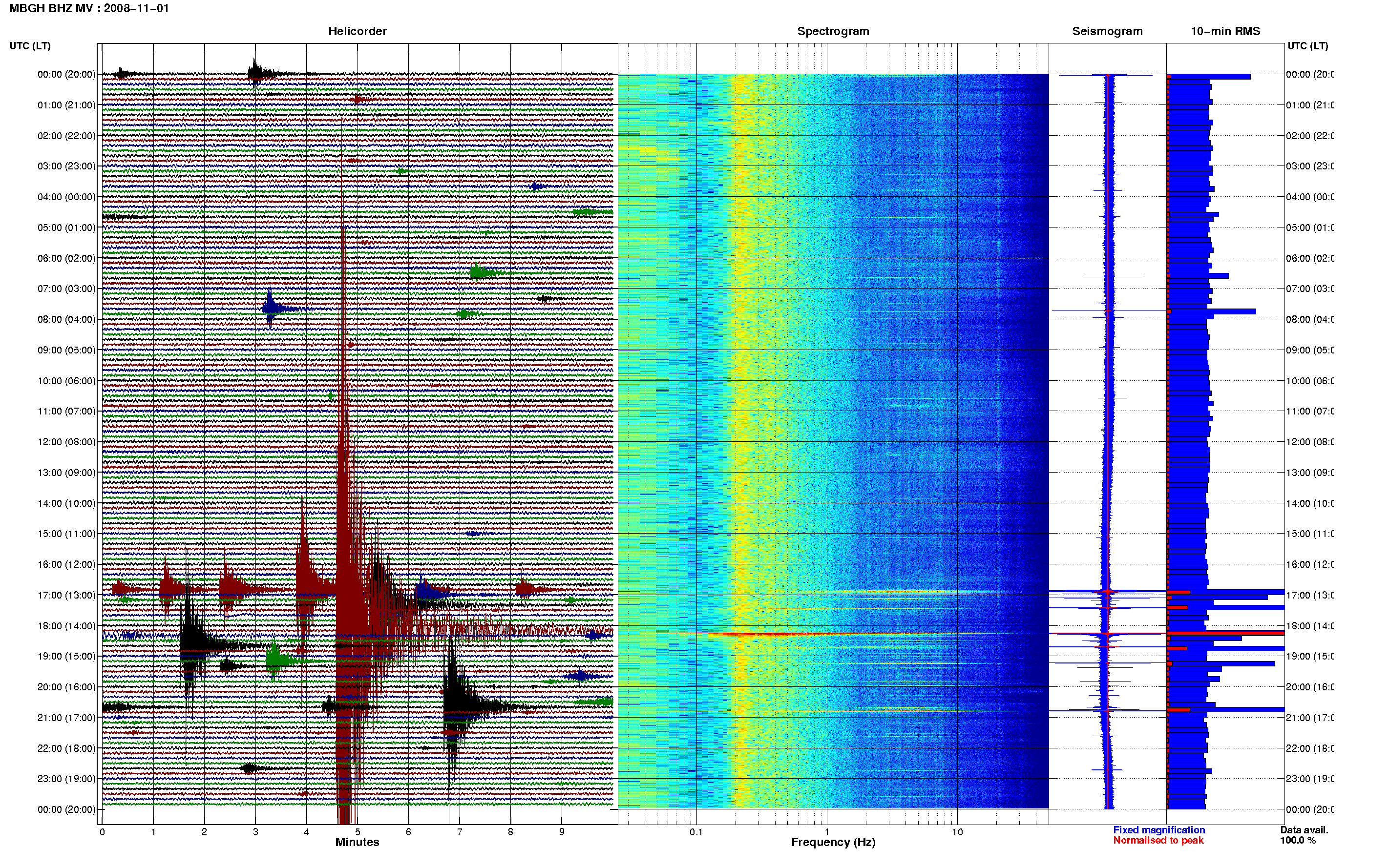Click the left-axis time label '12:00 (08:00)'

point(66,442)
